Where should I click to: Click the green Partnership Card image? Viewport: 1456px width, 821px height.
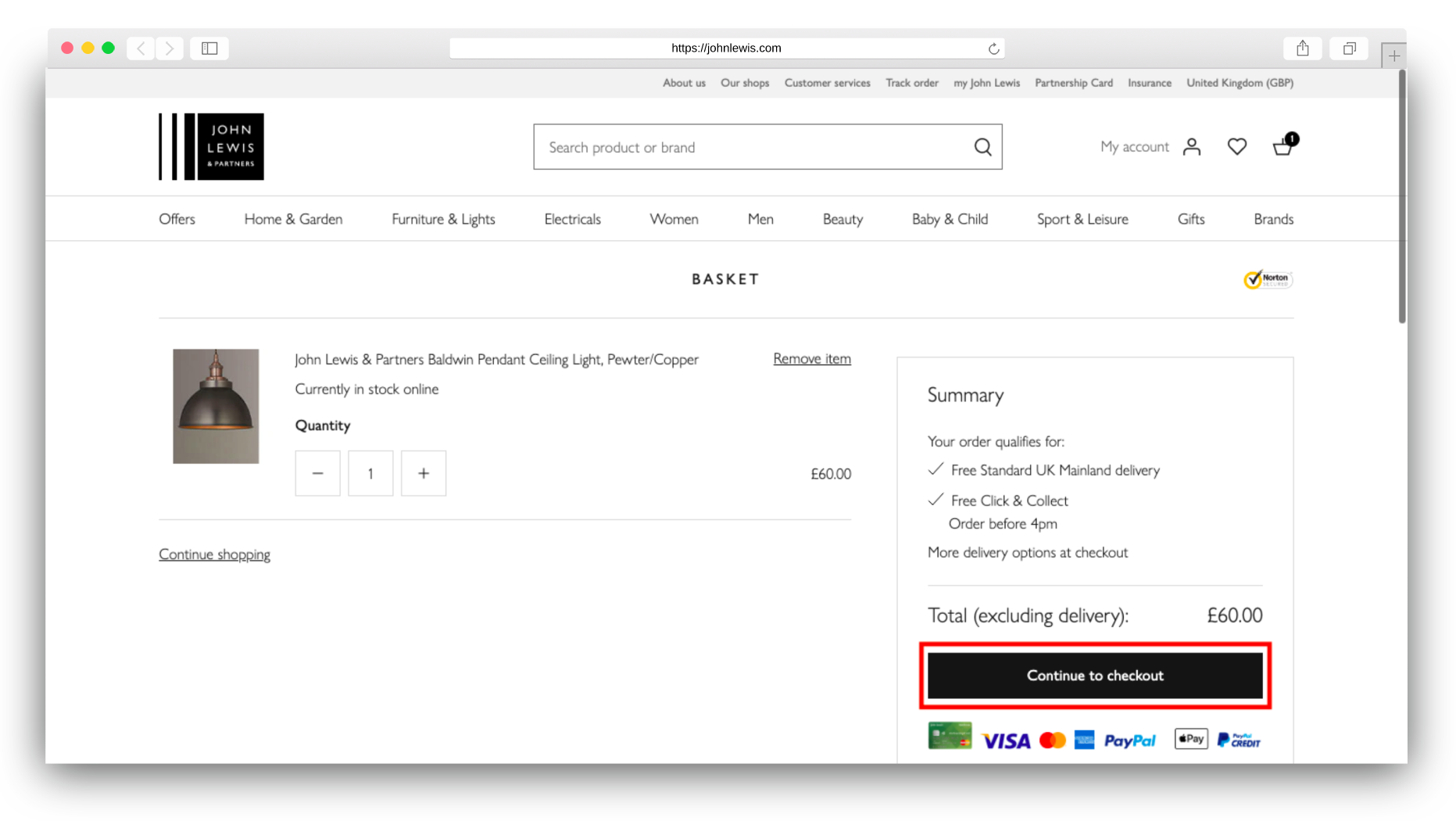(x=950, y=736)
